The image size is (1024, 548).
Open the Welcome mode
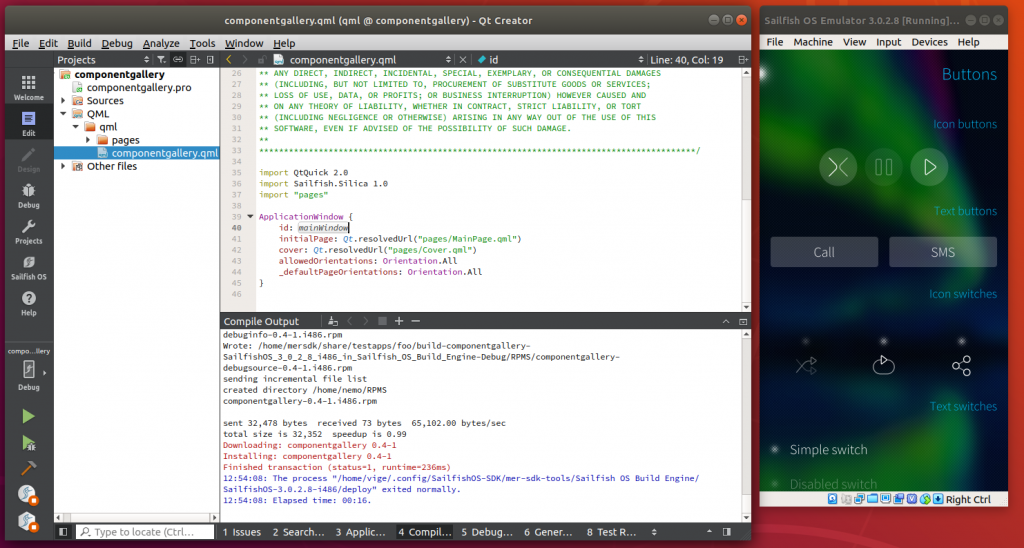click(28, 88)
